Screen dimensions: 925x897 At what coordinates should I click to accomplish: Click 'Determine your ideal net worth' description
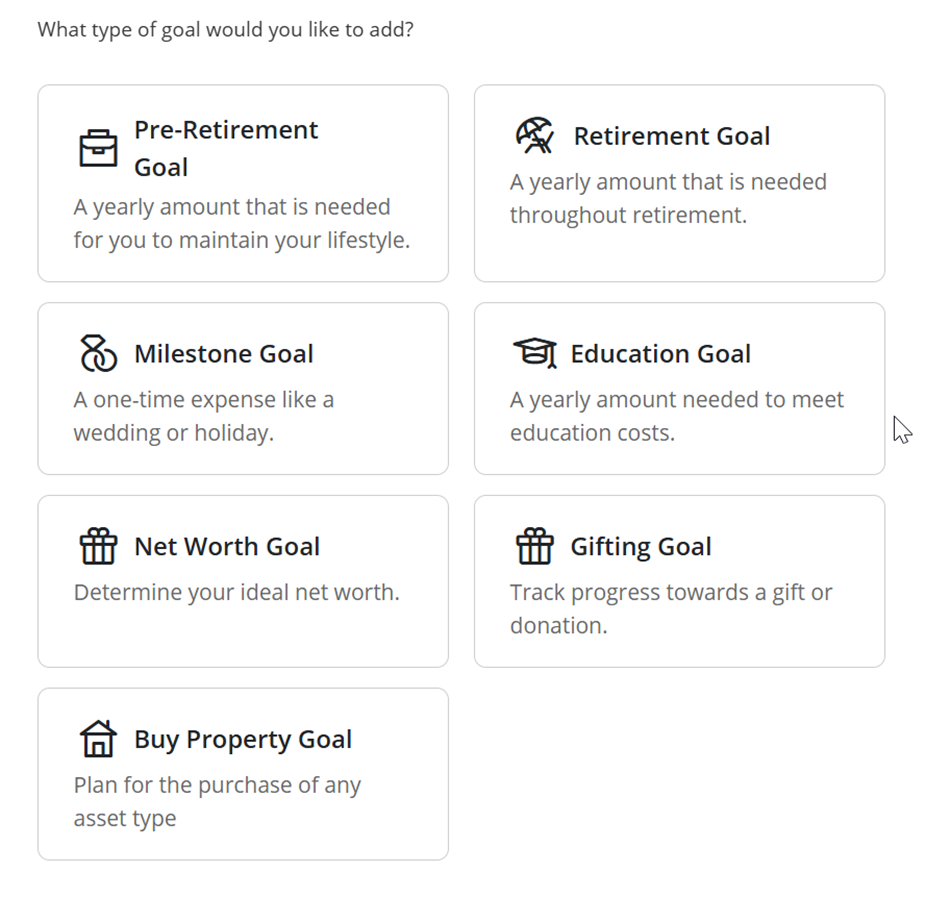pos(237,592)
